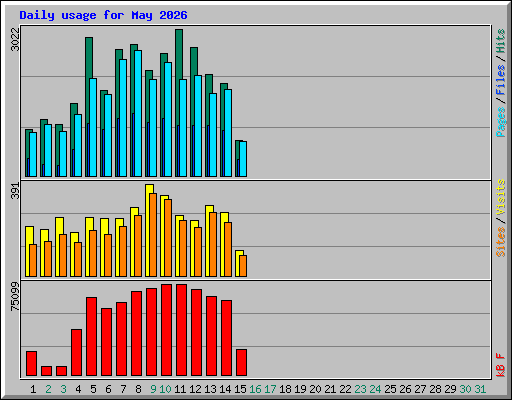Click day 22 on the x-axis
Image resolution: width=512 pixels, height=400 pixels.
pos(345,389)
